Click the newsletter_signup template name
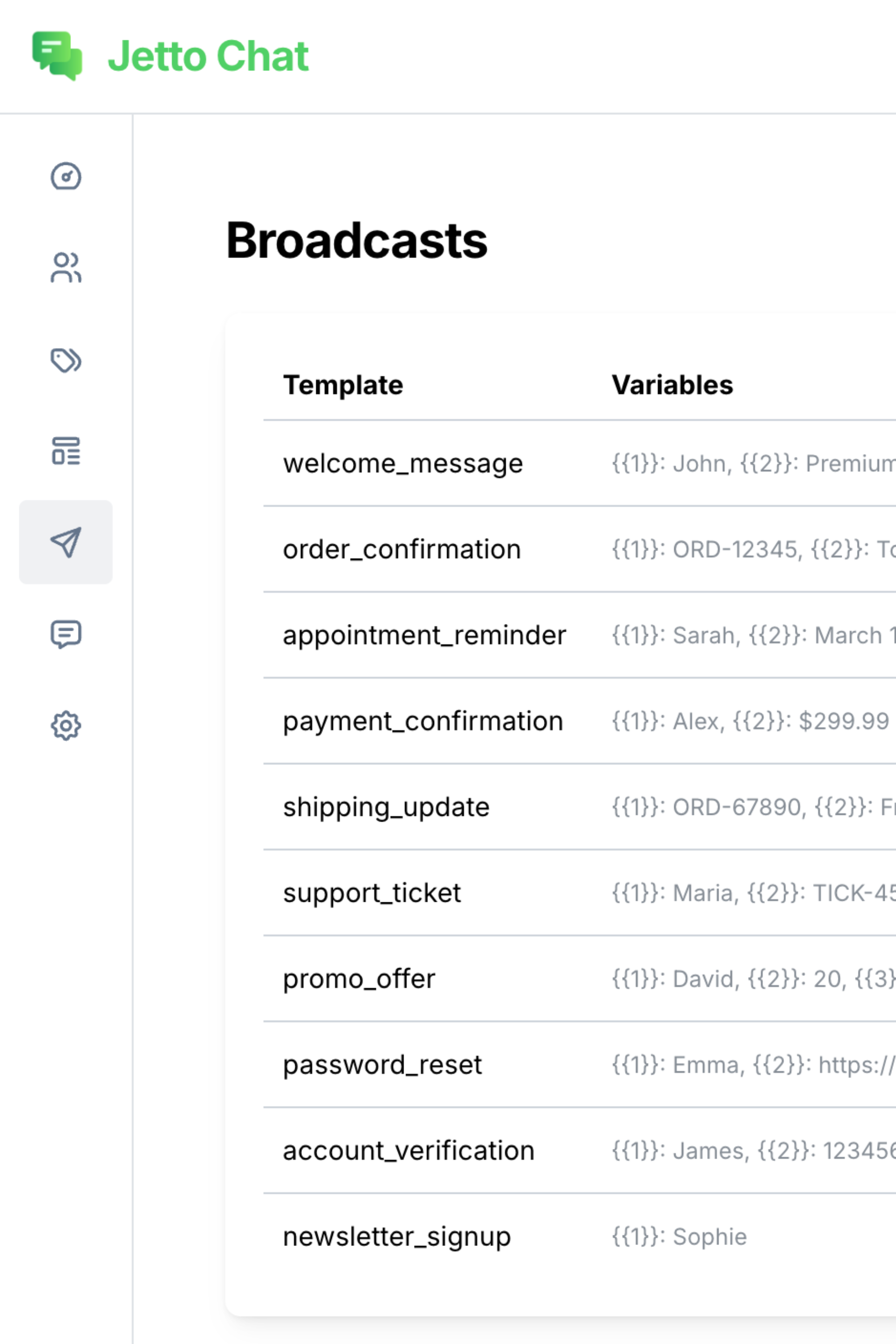The height and width of the screenshot is (1344, 896). (x=396, y=1236)
